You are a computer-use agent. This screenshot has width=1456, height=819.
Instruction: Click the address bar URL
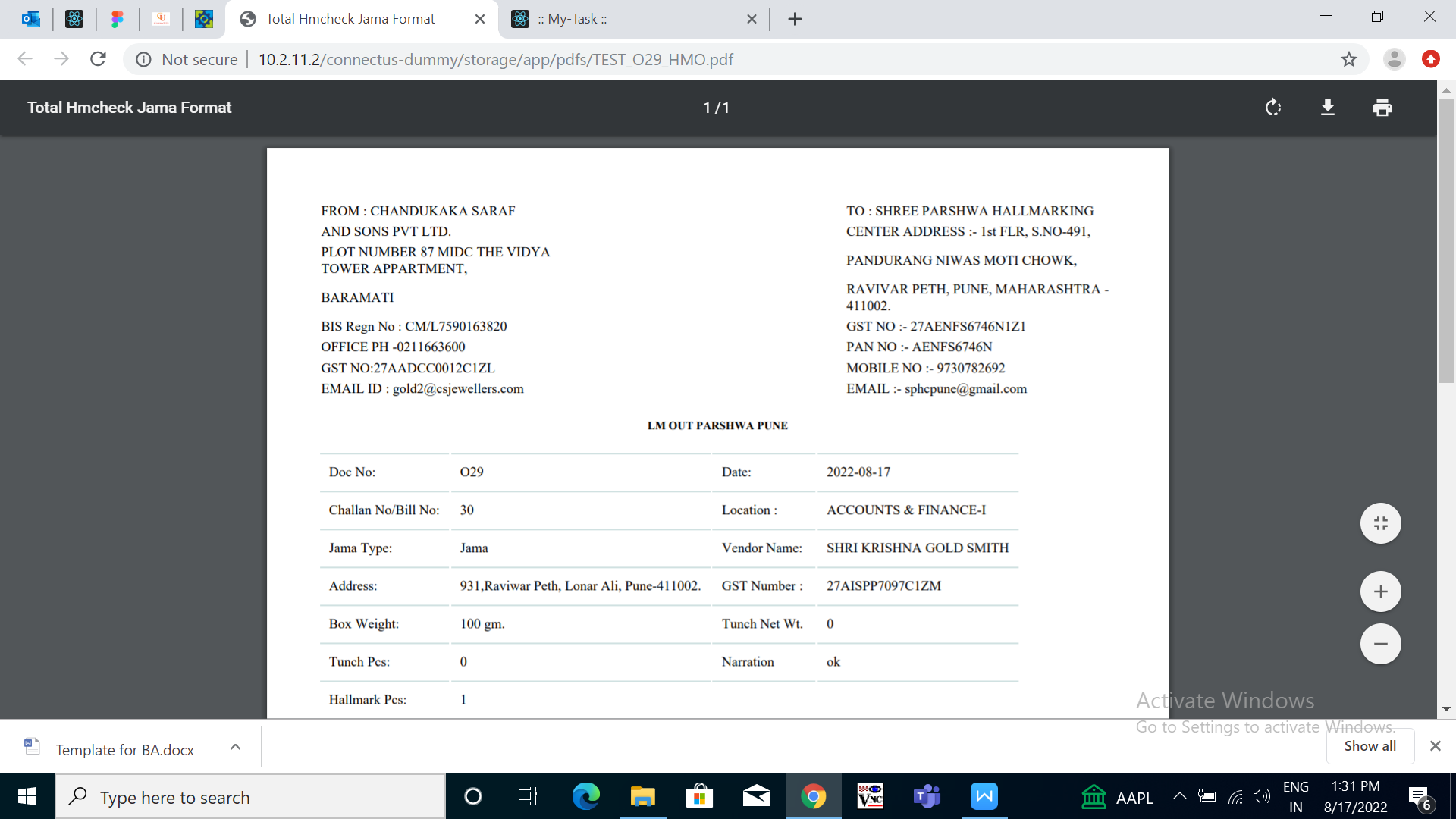click(496, 59)
